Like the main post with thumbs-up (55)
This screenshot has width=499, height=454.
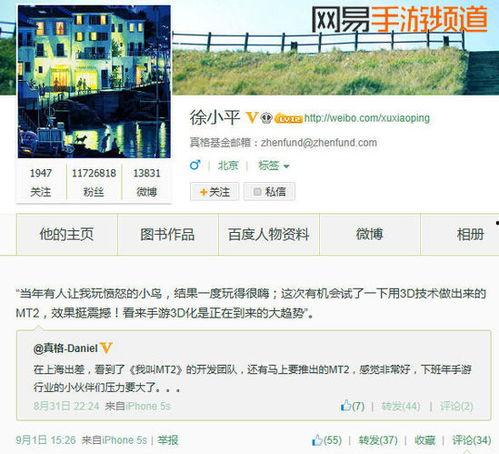tap(327, 440)
